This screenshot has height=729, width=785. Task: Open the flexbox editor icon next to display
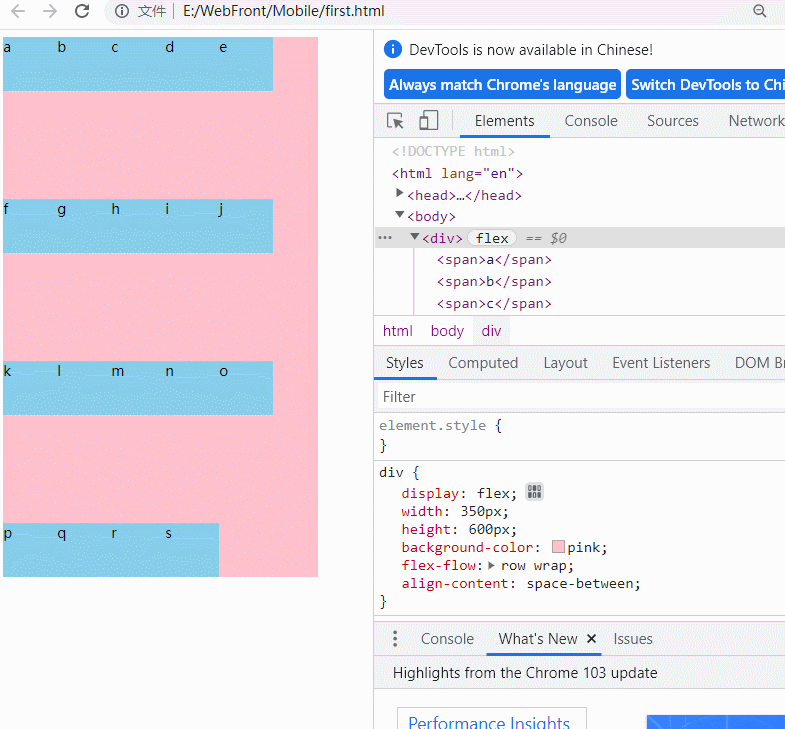tap(534, 492)
